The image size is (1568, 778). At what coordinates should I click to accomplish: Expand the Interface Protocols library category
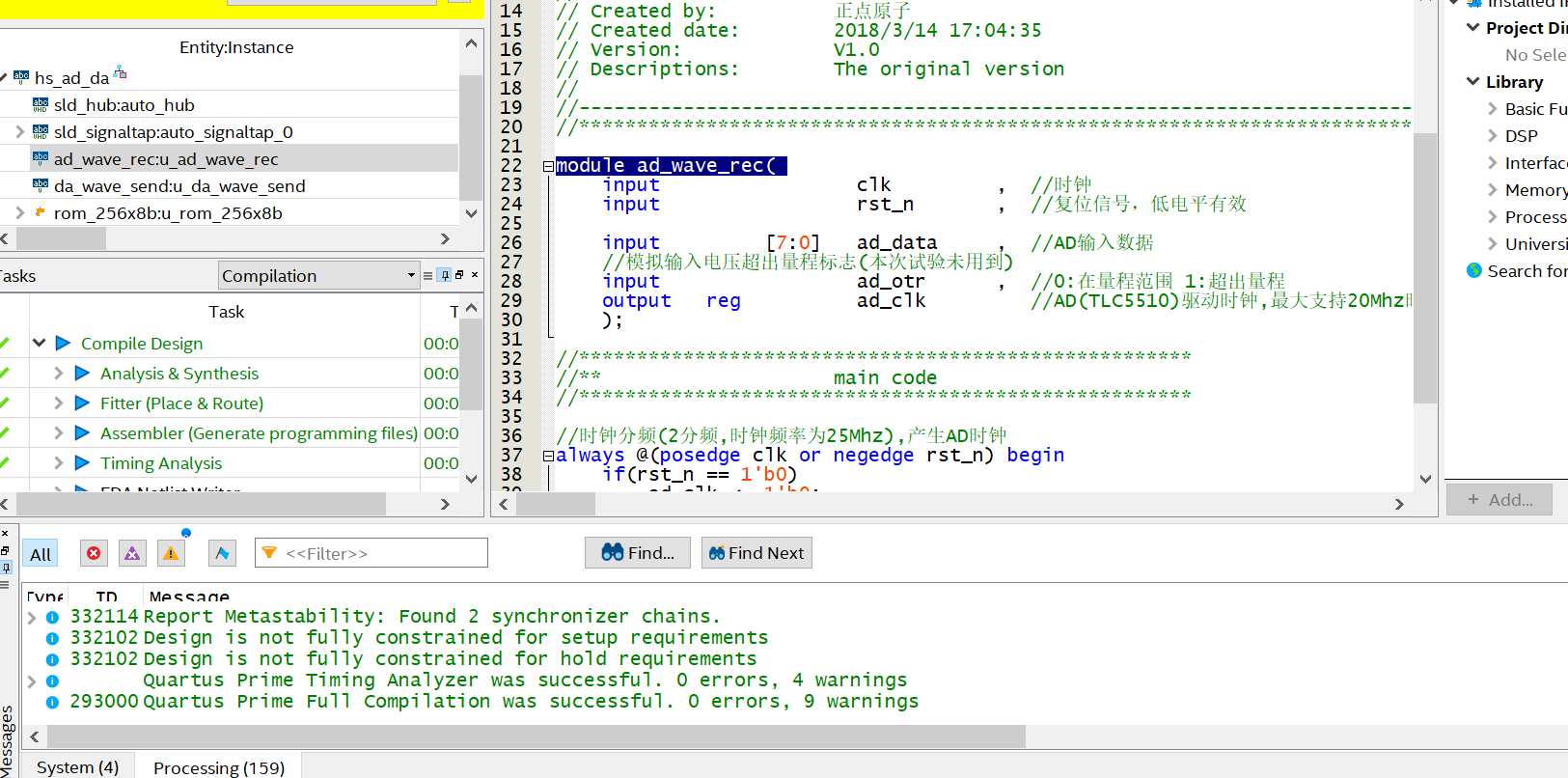point(1492,162)
